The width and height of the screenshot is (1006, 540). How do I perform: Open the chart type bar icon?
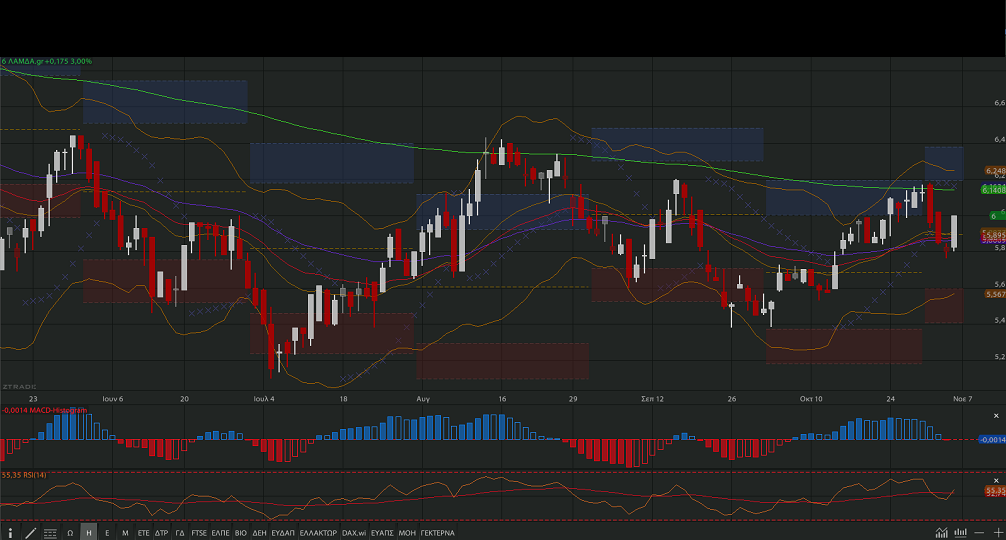(x=960, y=532)
